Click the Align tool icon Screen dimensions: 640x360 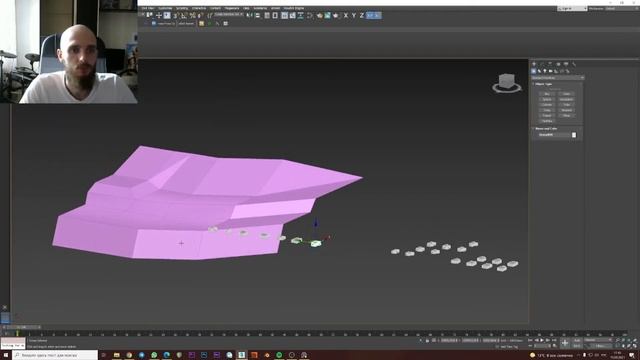[258, 16]
